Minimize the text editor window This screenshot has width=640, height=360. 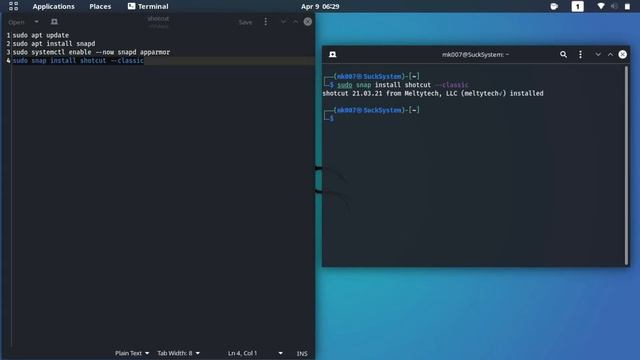coord(283,22)
